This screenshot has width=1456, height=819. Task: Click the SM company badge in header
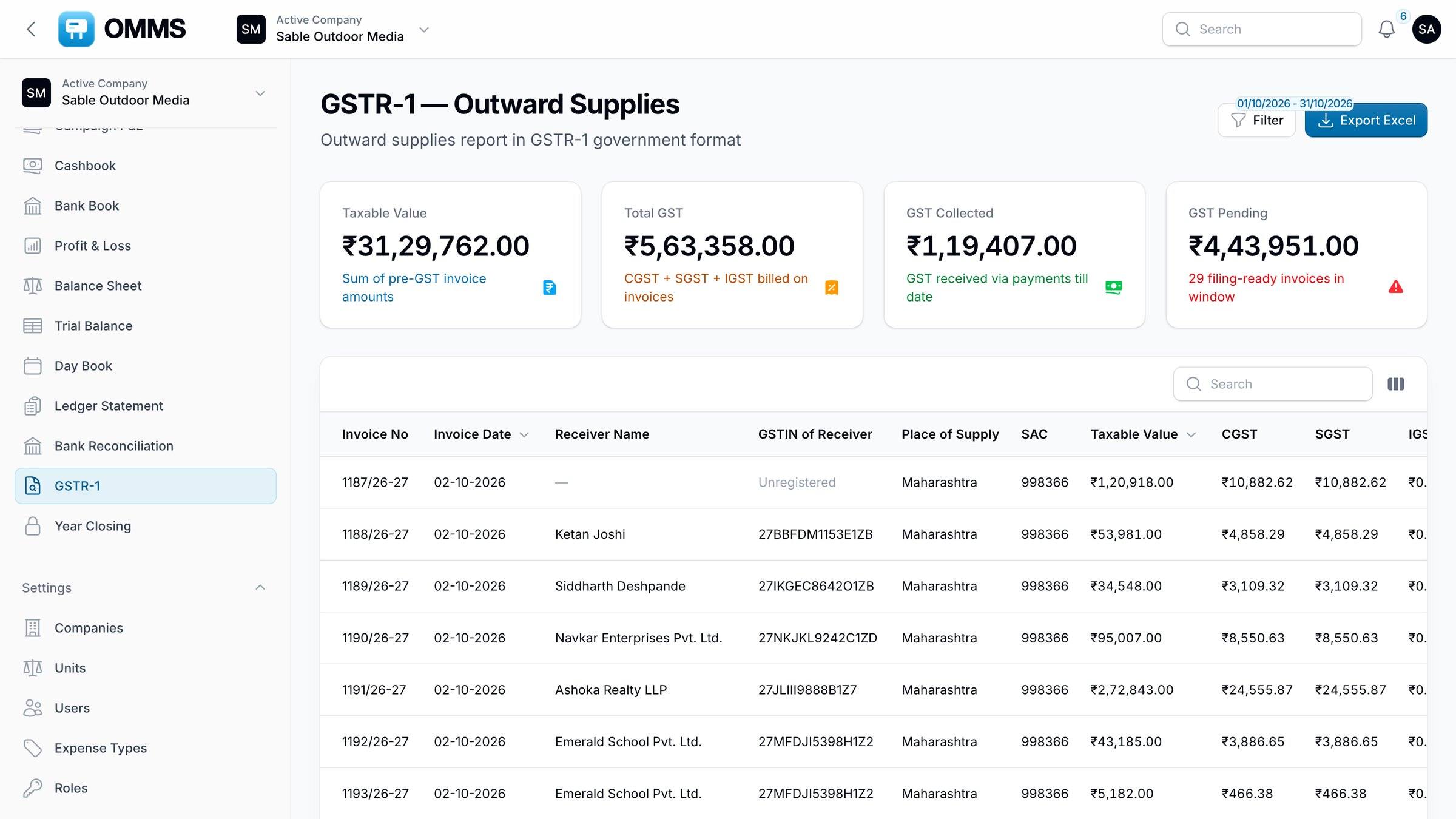tap(251, 29)
